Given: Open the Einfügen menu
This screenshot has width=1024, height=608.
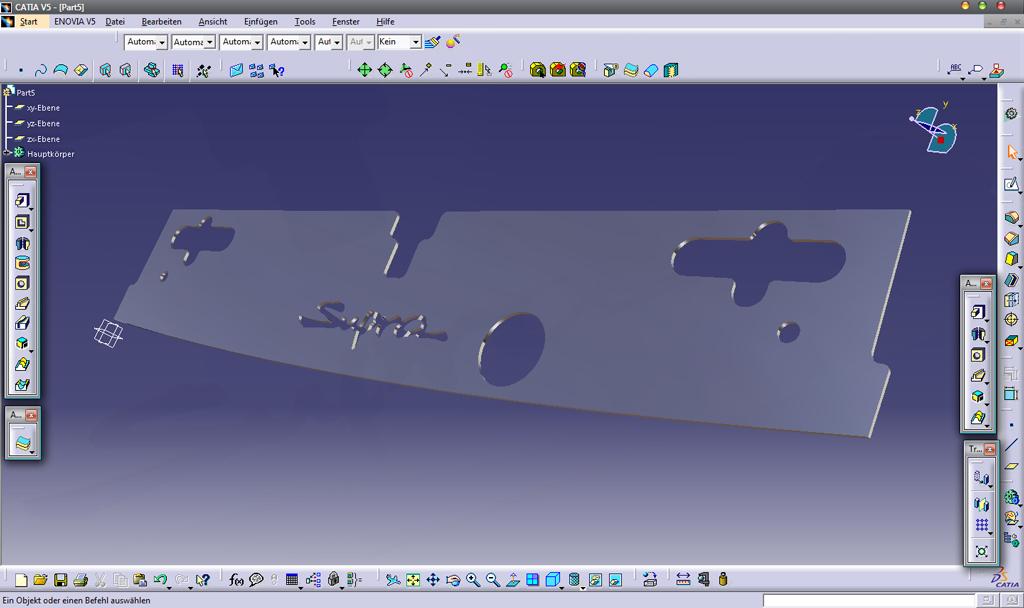Looking at the screenshot, I should [x=261, y=22].
